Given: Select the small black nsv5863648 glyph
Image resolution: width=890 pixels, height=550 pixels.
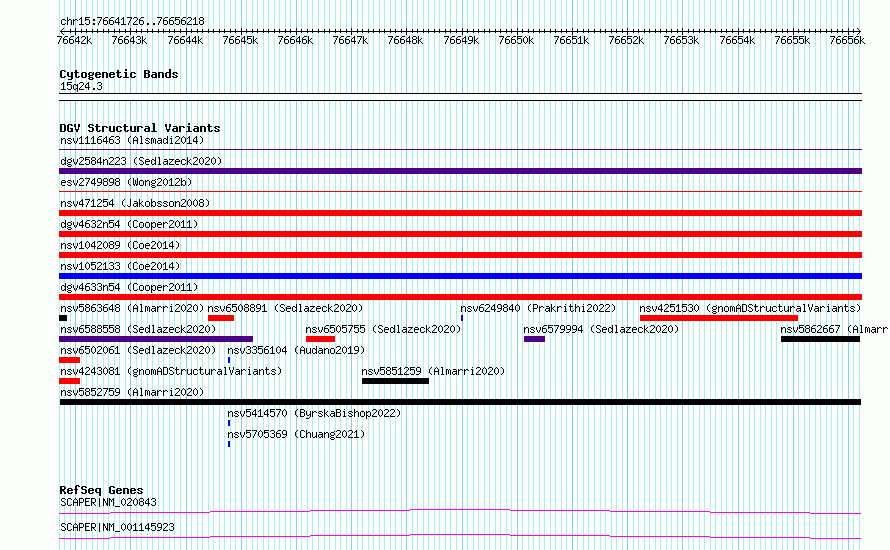Looking at the screenshot, I should click(x=63, y=318).
